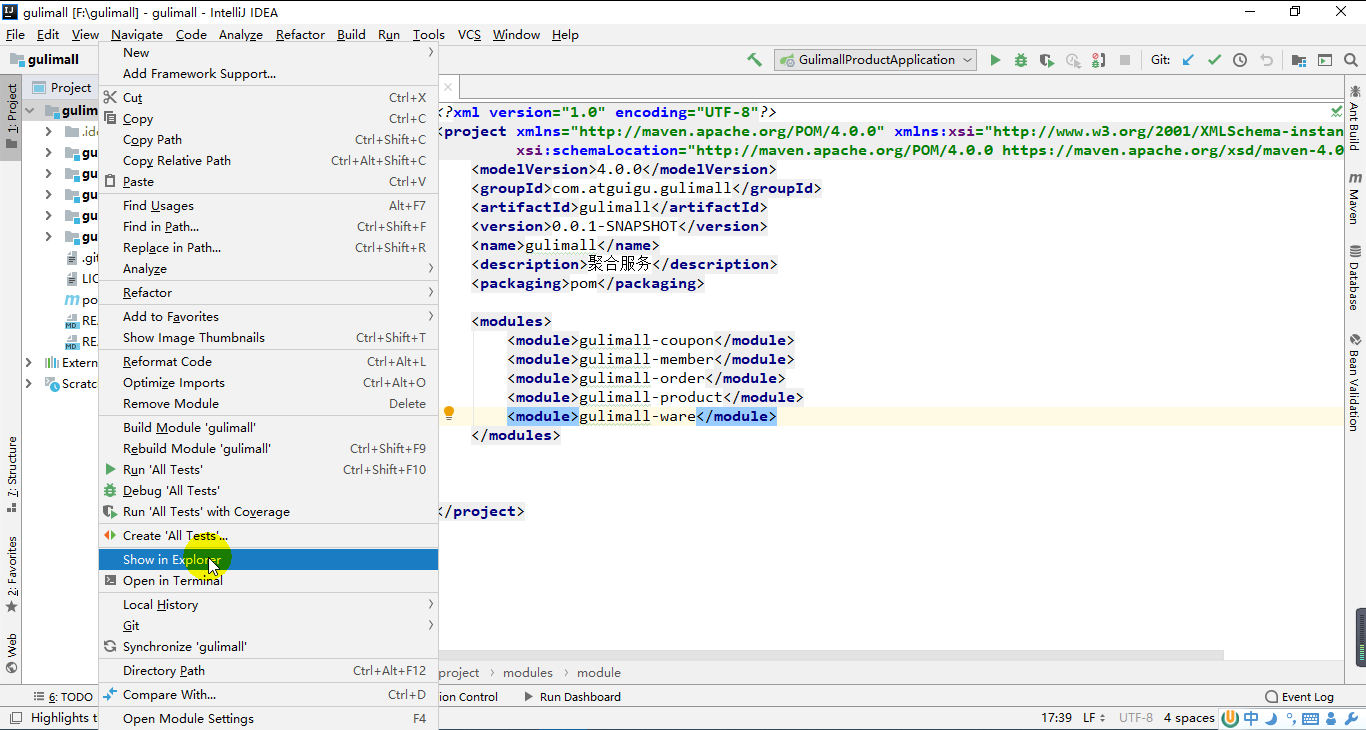Open Project Structure toolbar icon
Viewport: 1366px width, 730px height.
pyautogui.click(x=1299, y=60)
